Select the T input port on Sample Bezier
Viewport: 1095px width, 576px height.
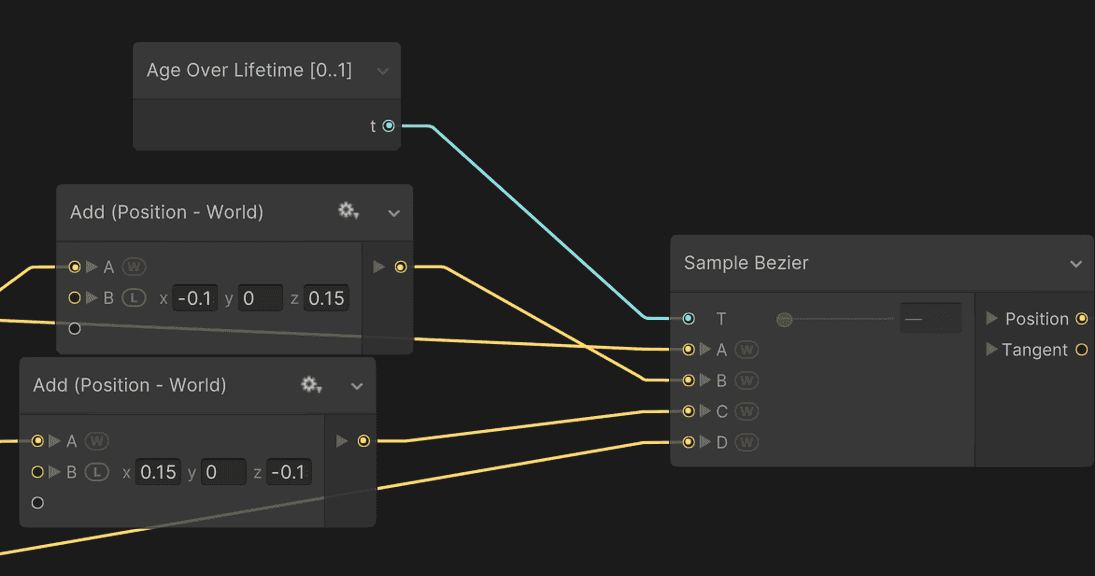click(688, 318)
